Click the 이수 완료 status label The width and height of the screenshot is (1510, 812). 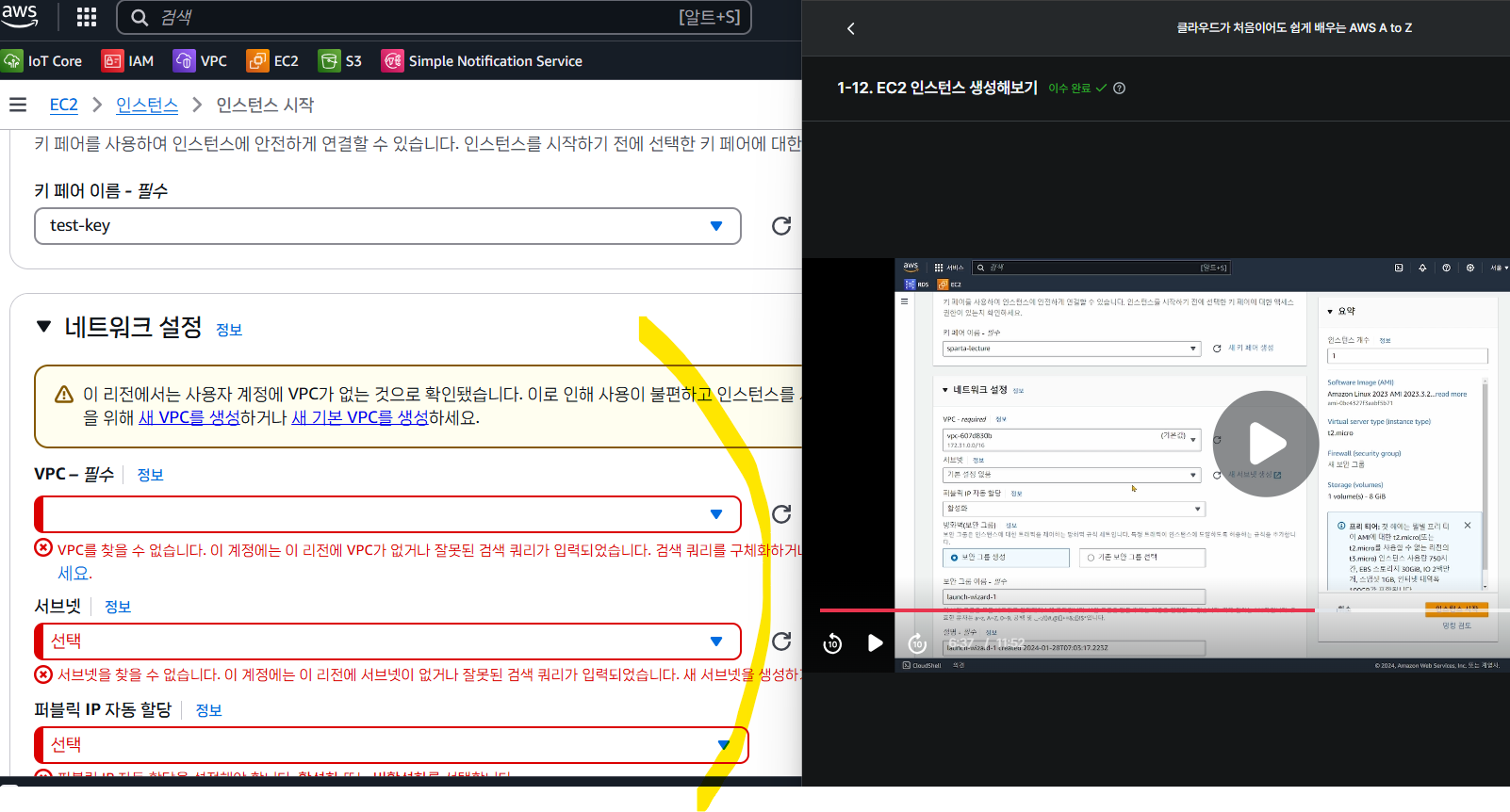click(1069, 89)
